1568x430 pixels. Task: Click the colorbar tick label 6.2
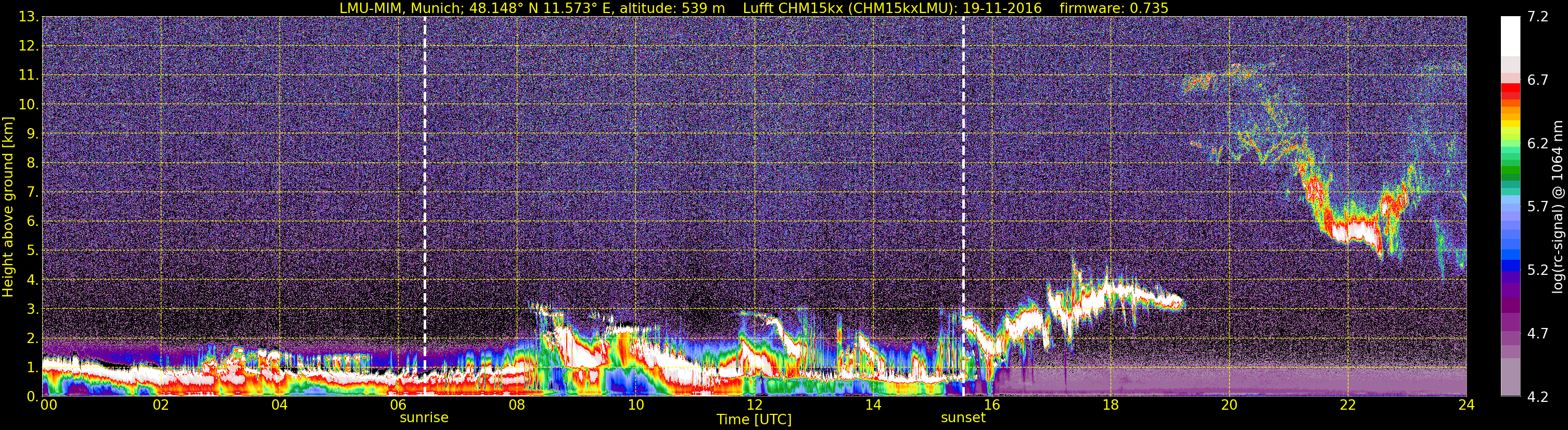point(1538,143)
